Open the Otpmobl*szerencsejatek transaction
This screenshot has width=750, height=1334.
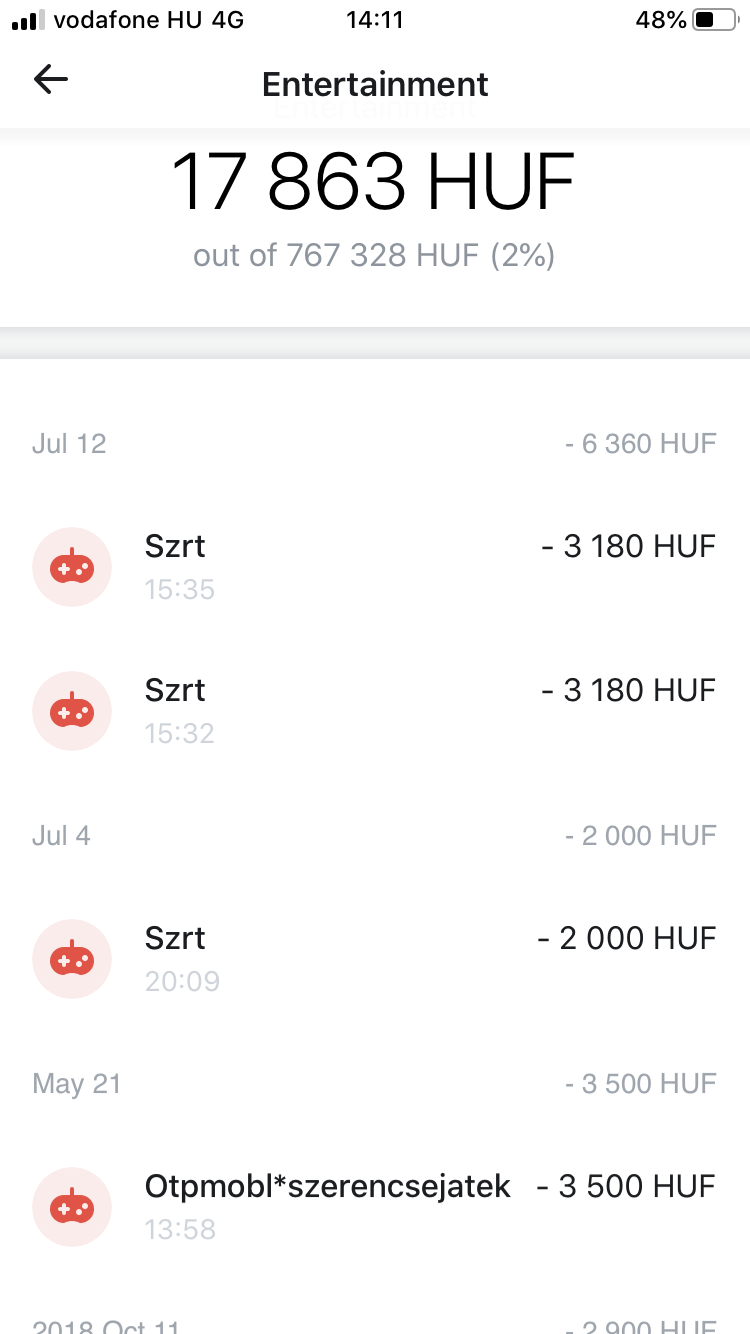328,1186
